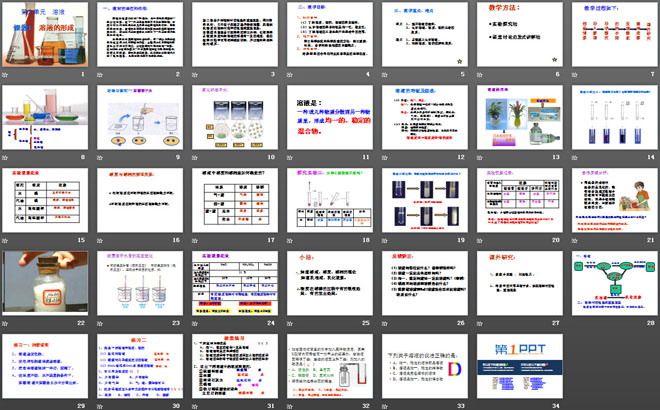The height and width of the screenshot is (410, 660).
Task: Click the animation star under slide 14
Action: (575, 157)
